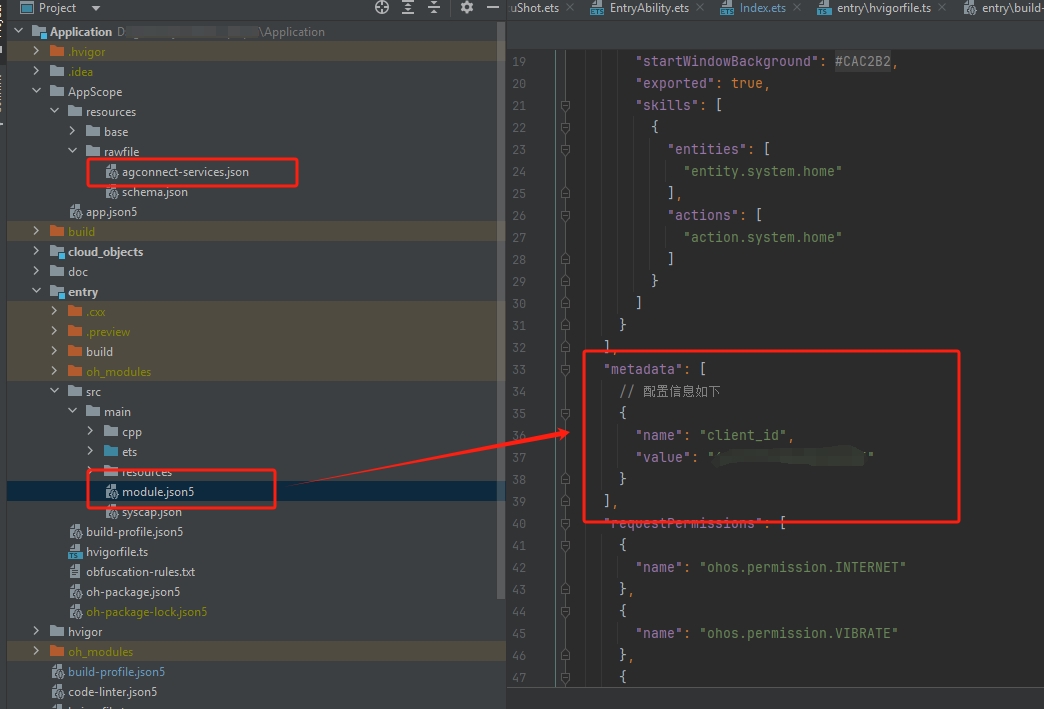Click the Project tree vertical scrollbar
This screenshot has height=709, width=1044.
501,310
